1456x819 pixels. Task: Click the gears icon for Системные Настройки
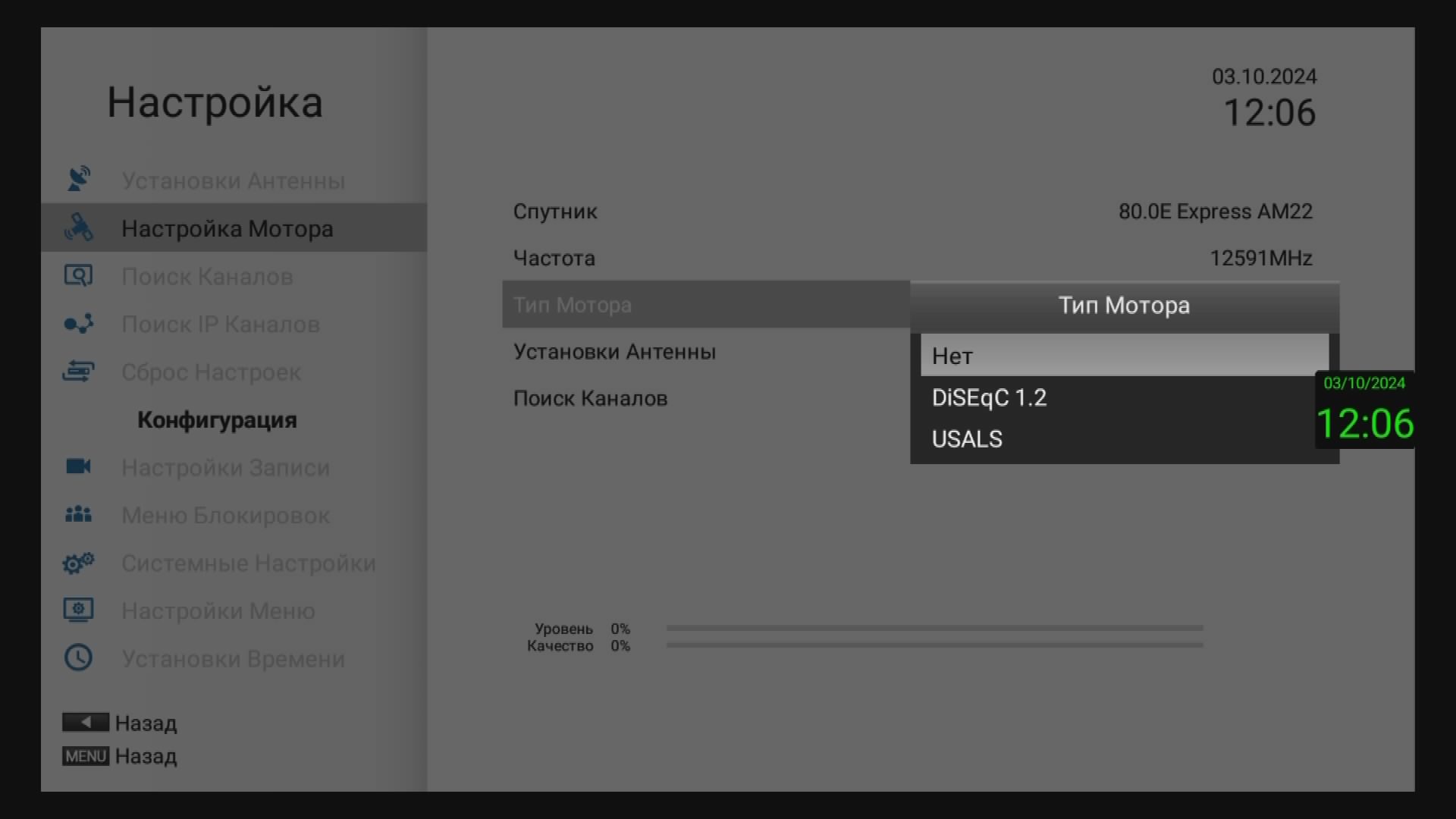click(79, 563)
